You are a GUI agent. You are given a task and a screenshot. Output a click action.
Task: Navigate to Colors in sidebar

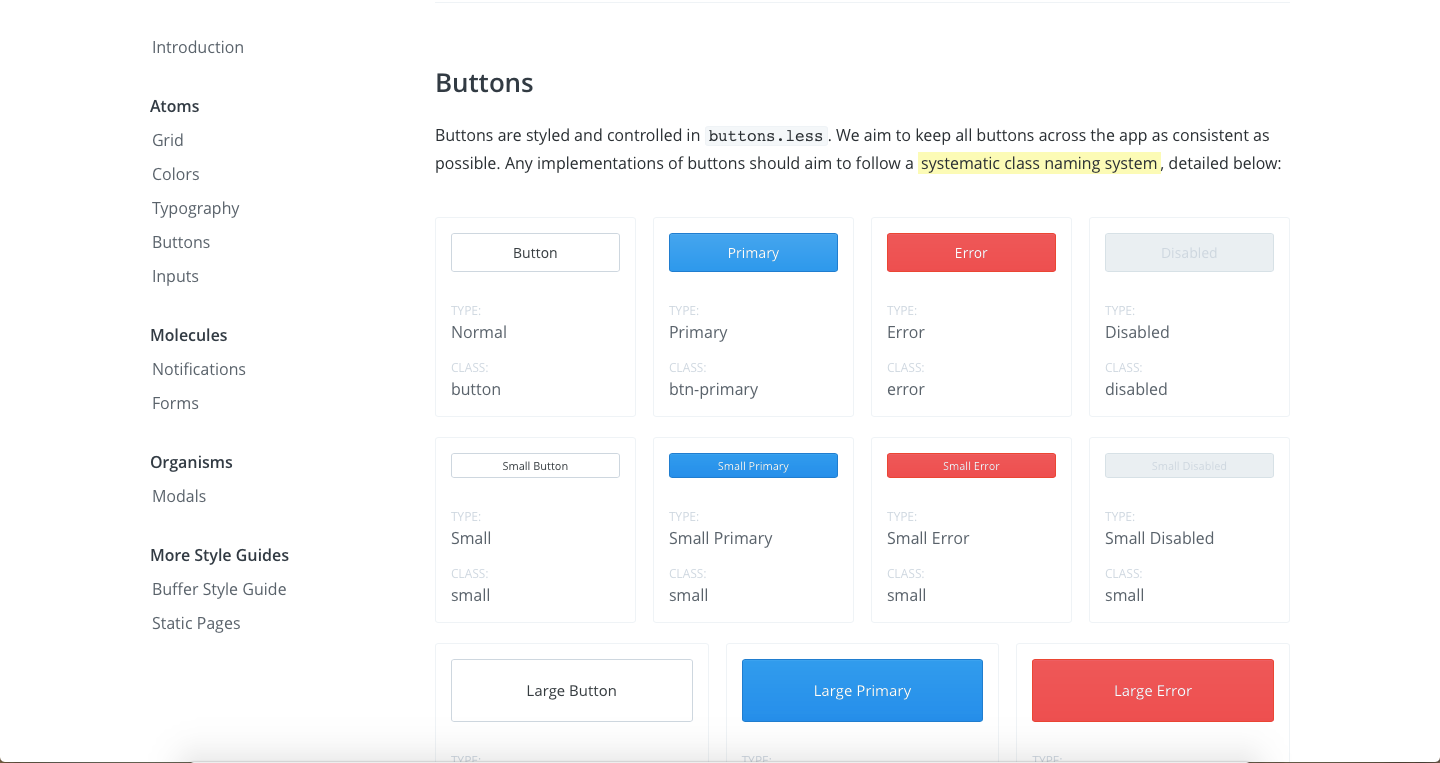point(176,174)
